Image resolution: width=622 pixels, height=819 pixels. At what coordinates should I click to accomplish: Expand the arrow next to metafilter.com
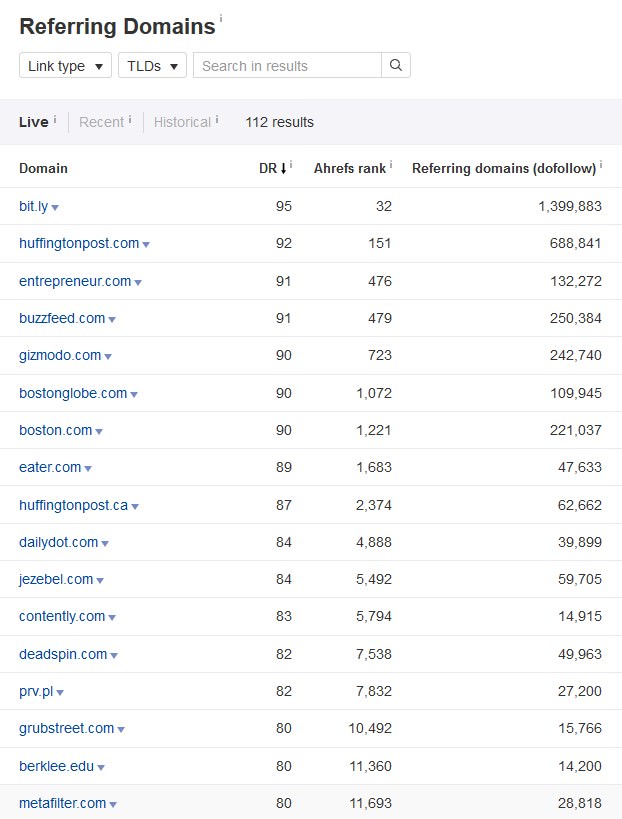(113, 804)
